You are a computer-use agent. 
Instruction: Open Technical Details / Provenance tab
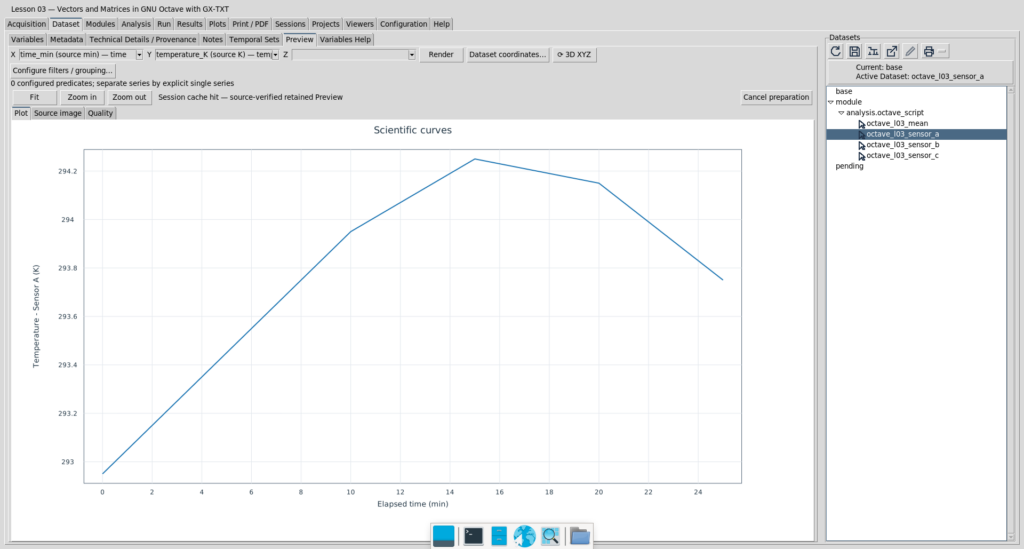pos(142,40)
